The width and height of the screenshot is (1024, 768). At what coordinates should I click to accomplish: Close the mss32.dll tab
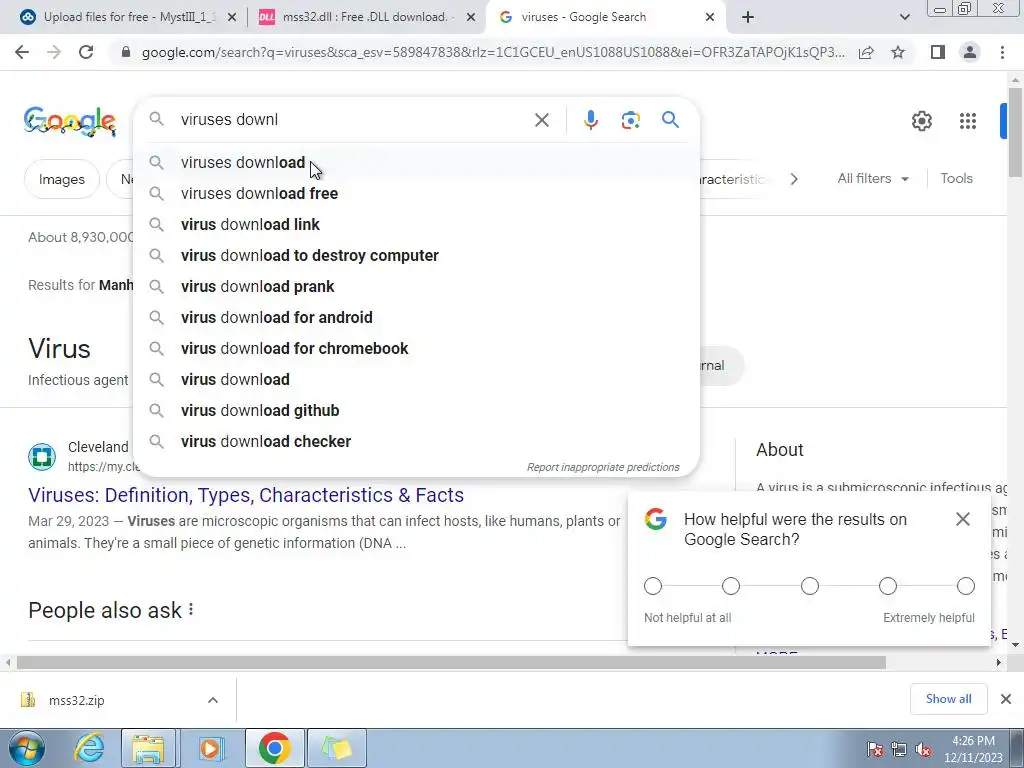470,17
